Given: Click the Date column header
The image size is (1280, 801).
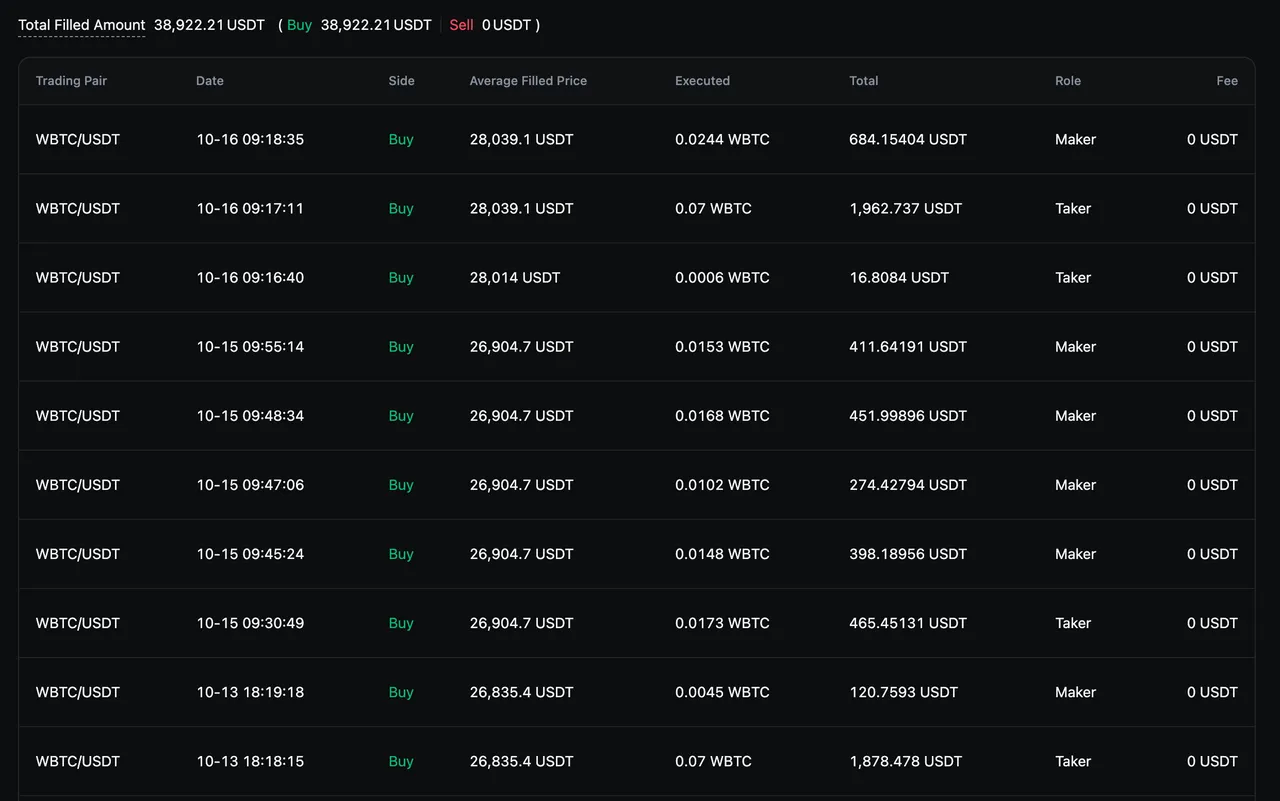Looking at the screenshot, I should click(x=210, y=81).
